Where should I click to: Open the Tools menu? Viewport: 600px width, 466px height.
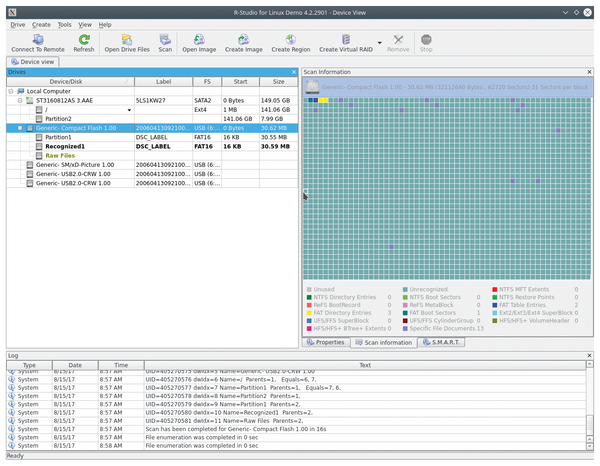tap(64, 25)
